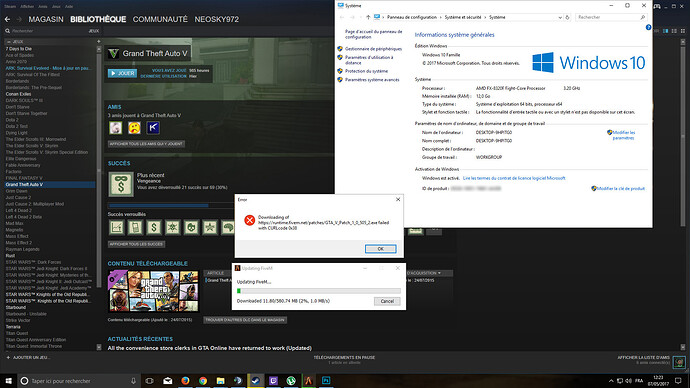Open the Steam menu in menu bar
690x388 pixels.
point(10,7)
